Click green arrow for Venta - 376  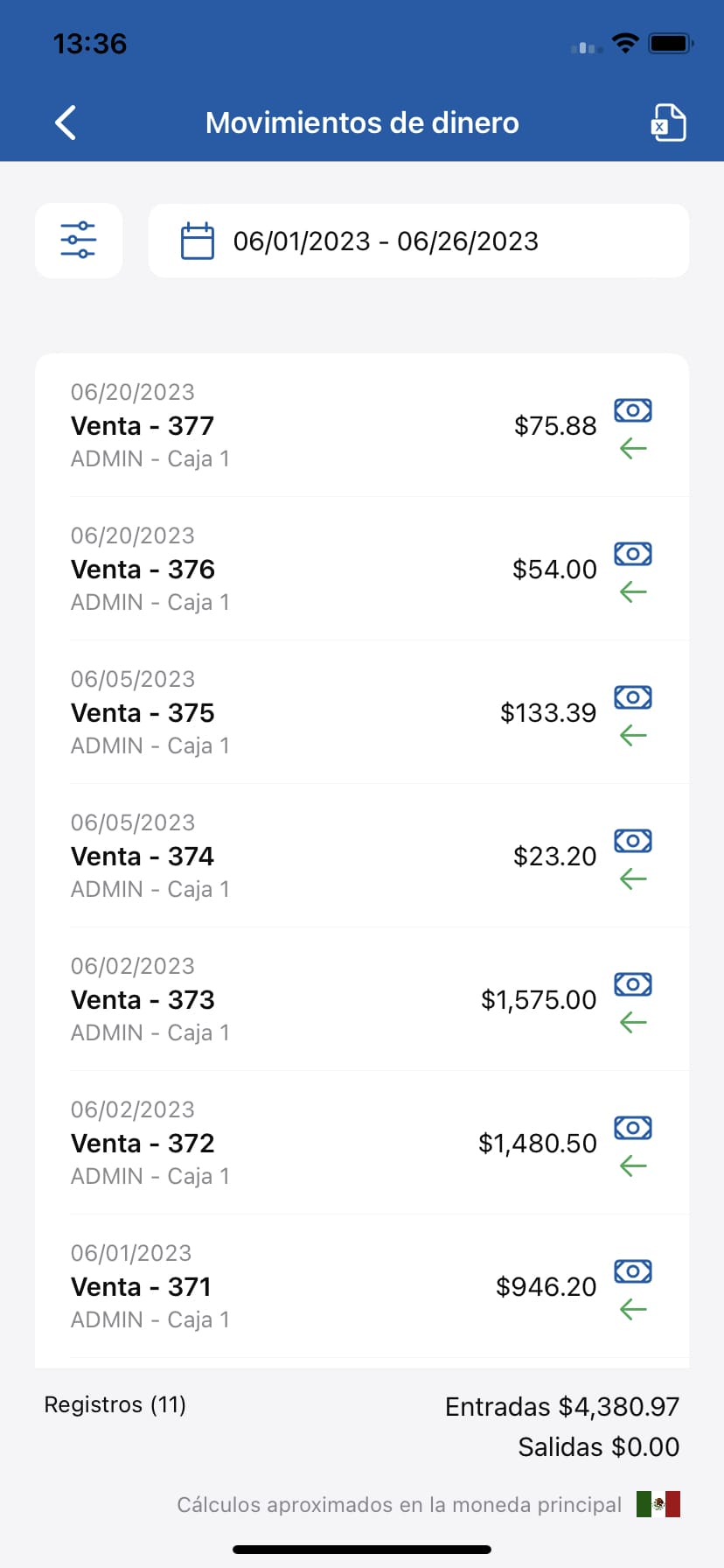coord(632,592)
